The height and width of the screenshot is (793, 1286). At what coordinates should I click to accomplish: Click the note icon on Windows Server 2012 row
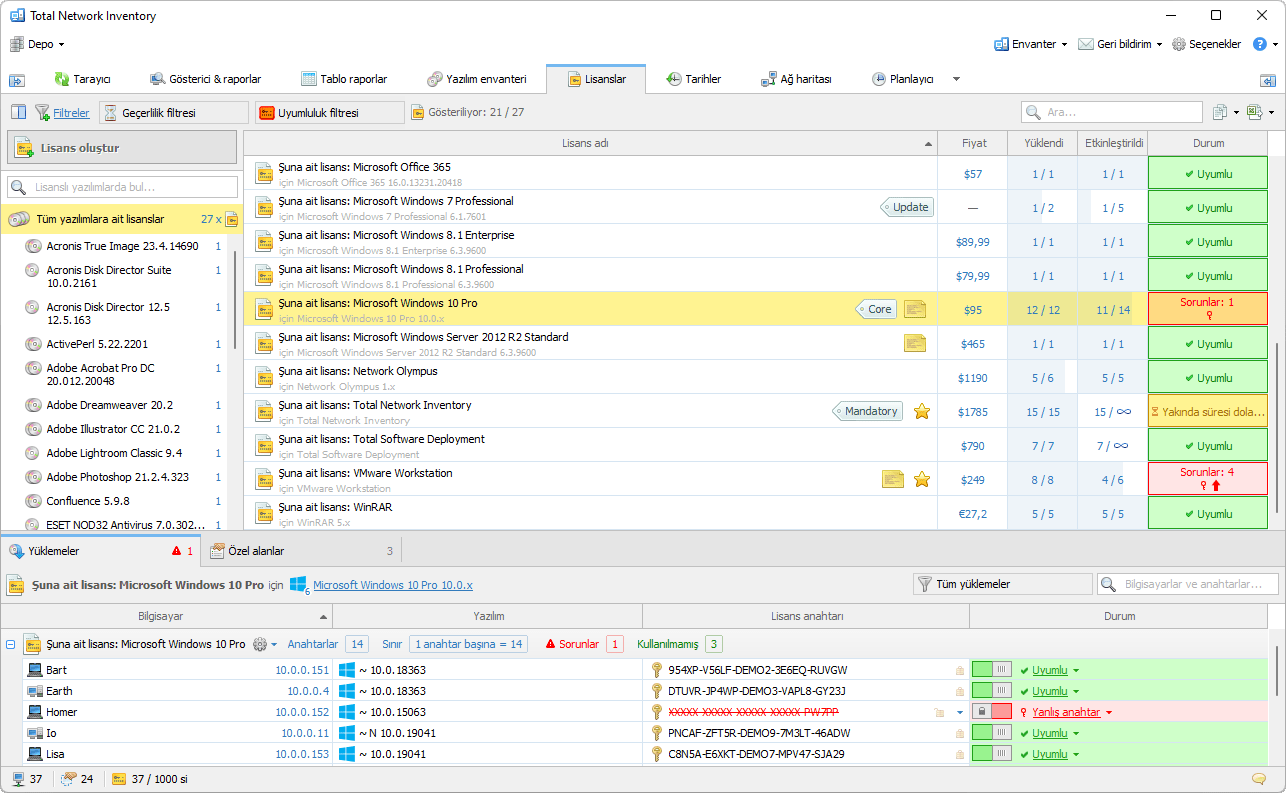pyautogui.click(x=914, y=344)
